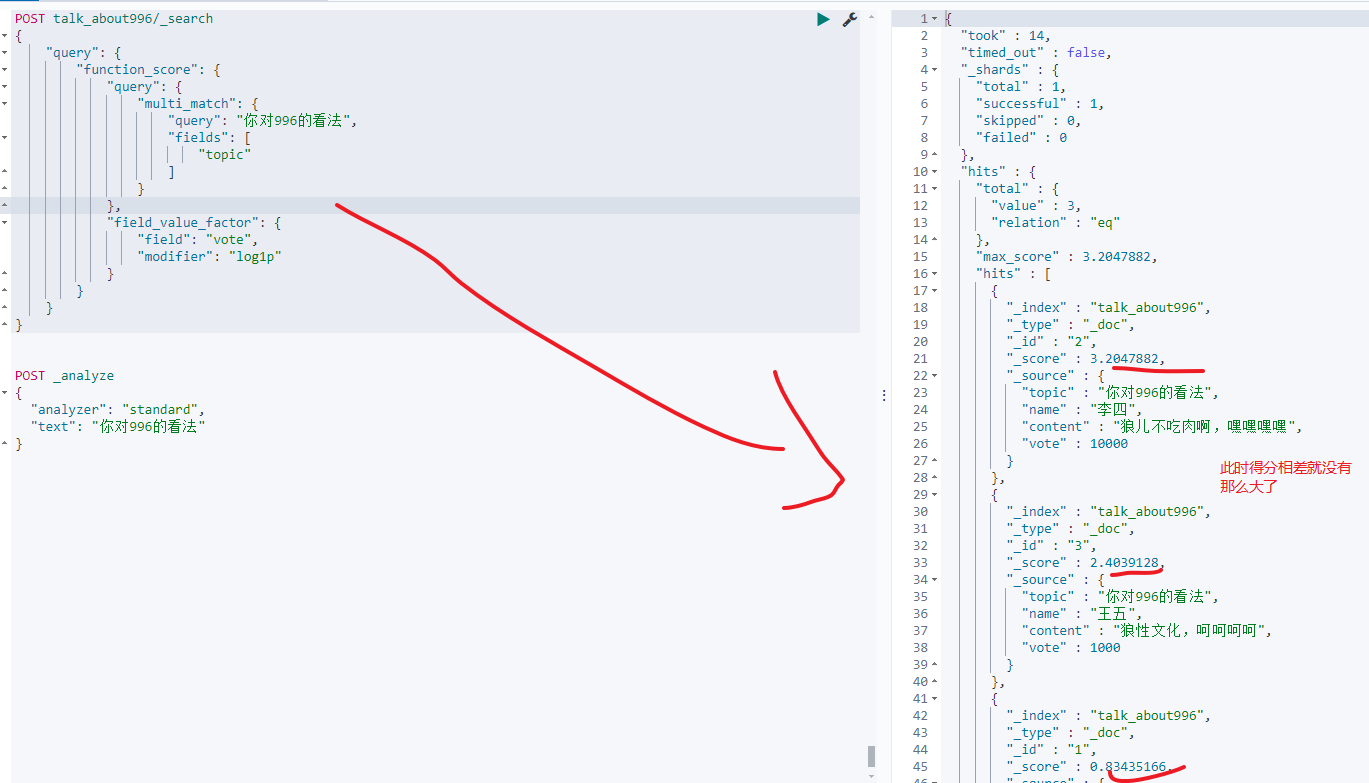Collapse the "fields" array in request
This screenshot has height=783, width=1369.
(x=5, y=138)
